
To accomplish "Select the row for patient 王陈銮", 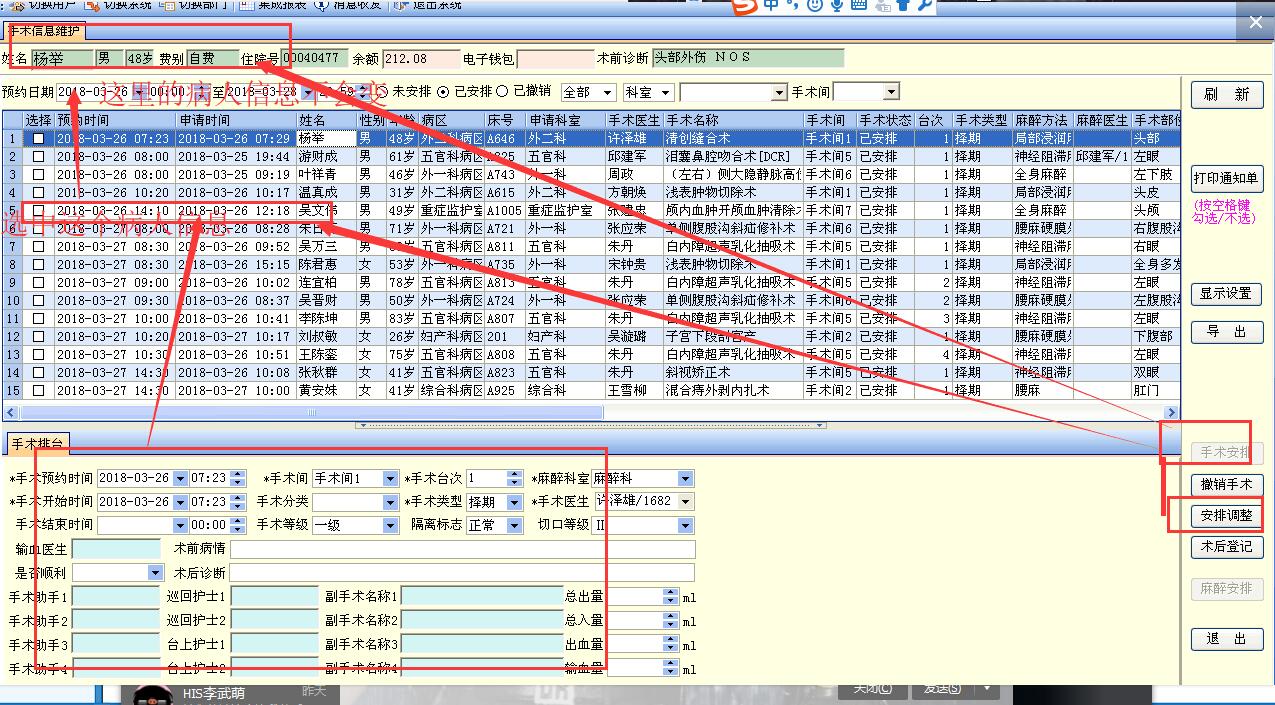I will pos(590,354).
